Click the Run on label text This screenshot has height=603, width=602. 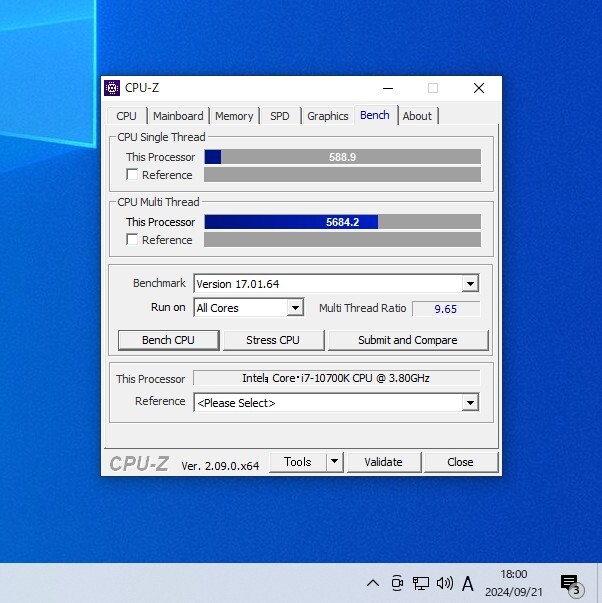[168, 307]
